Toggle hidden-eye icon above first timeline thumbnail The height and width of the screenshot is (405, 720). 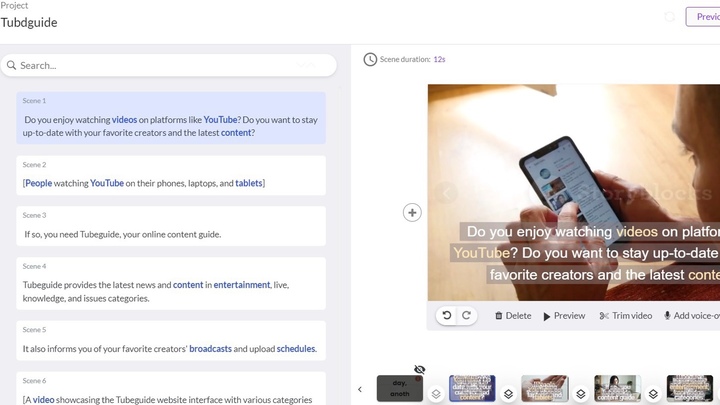(x=419, y=370)
